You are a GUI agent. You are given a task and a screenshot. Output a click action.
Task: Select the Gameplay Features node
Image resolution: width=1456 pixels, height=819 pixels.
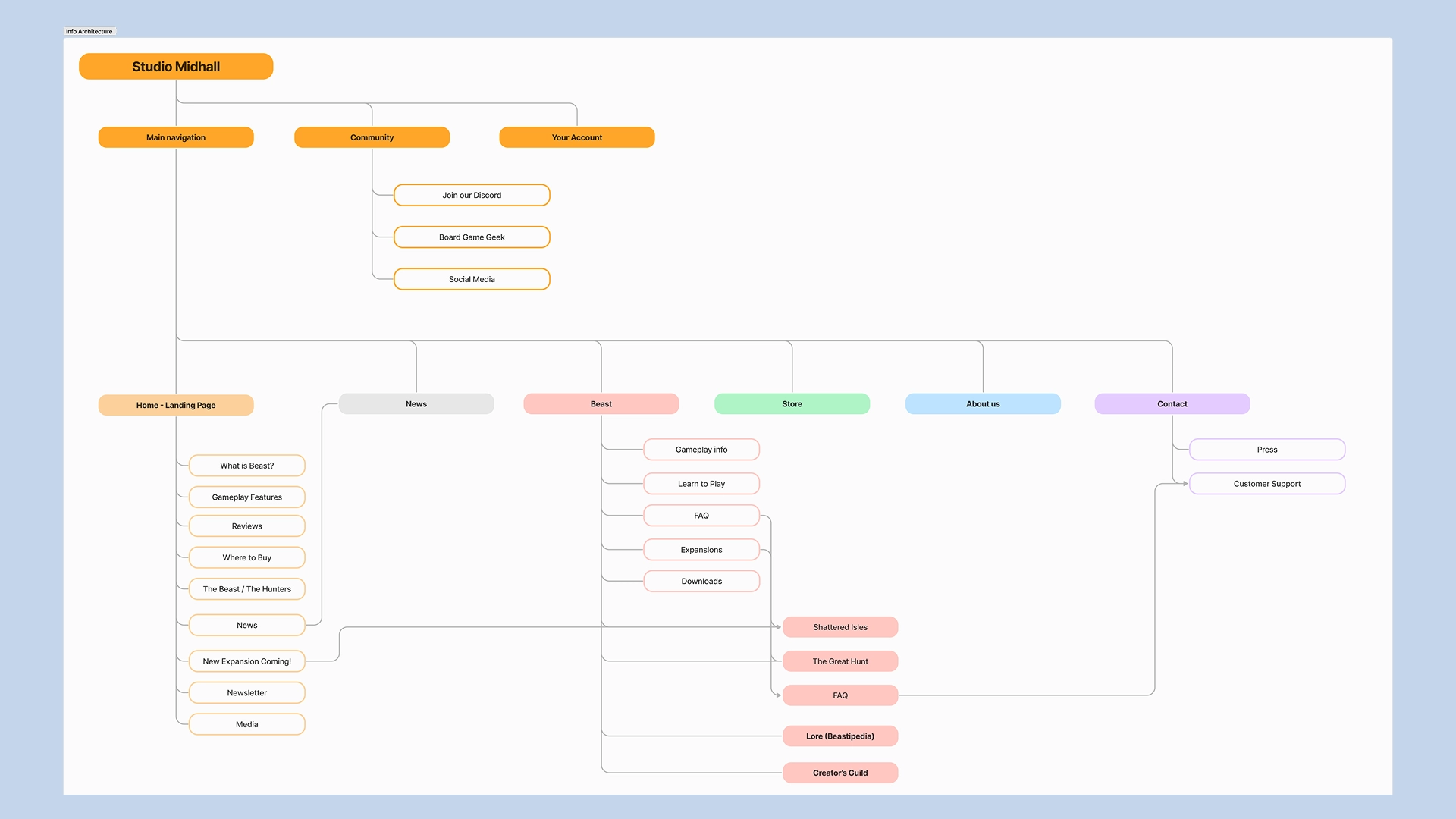click(246, 497)
